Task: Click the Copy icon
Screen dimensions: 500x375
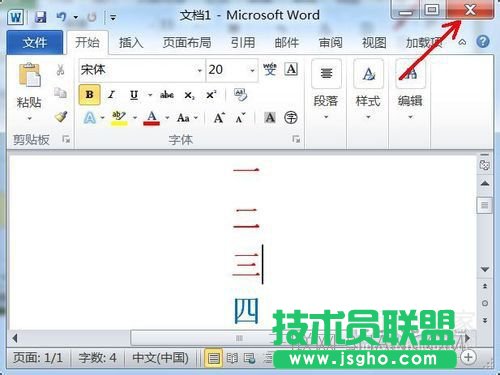Action: click(60, 93)
